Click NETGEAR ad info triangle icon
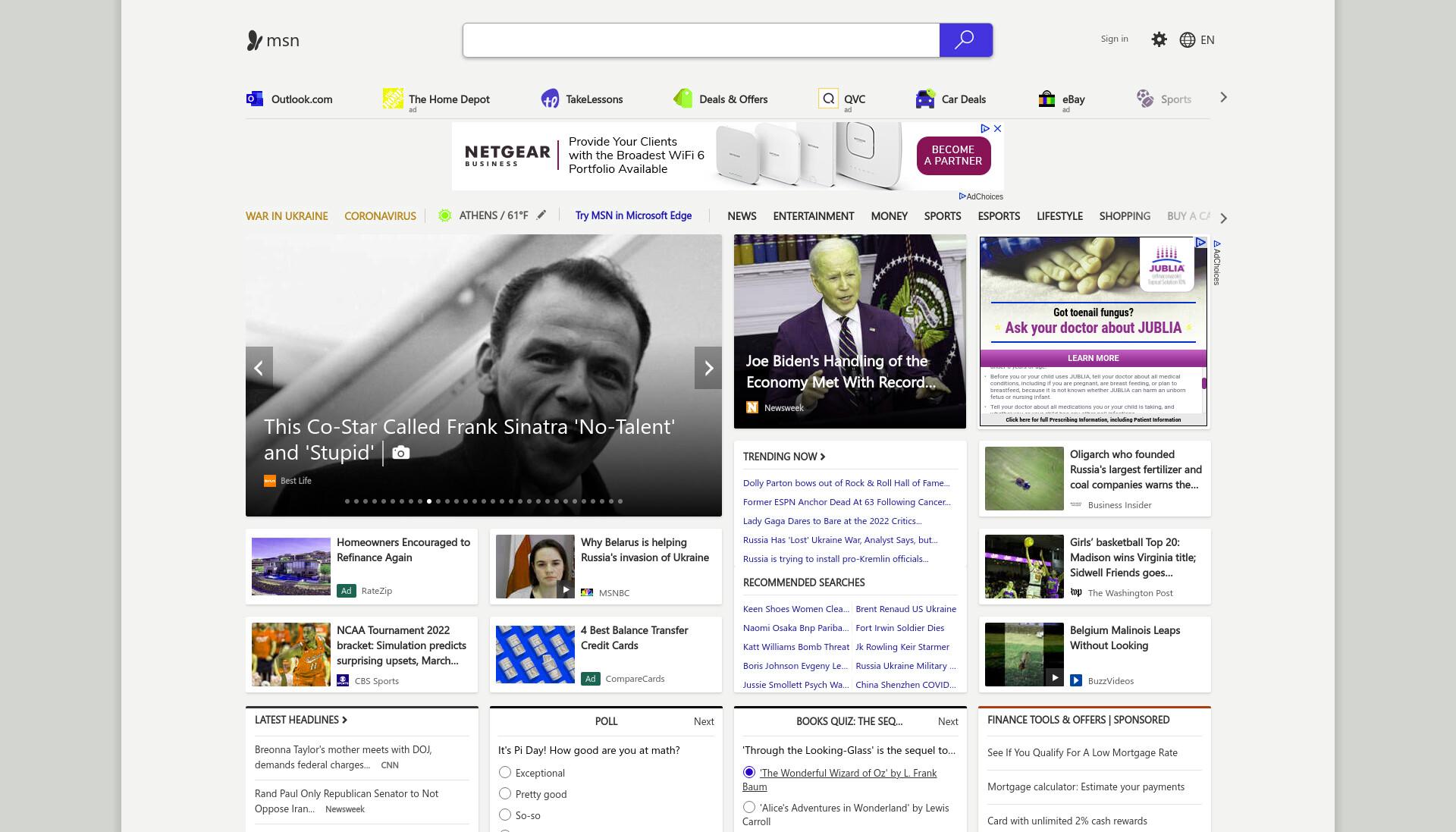This screenshot has height=832, width=1456. pos(985,129)
